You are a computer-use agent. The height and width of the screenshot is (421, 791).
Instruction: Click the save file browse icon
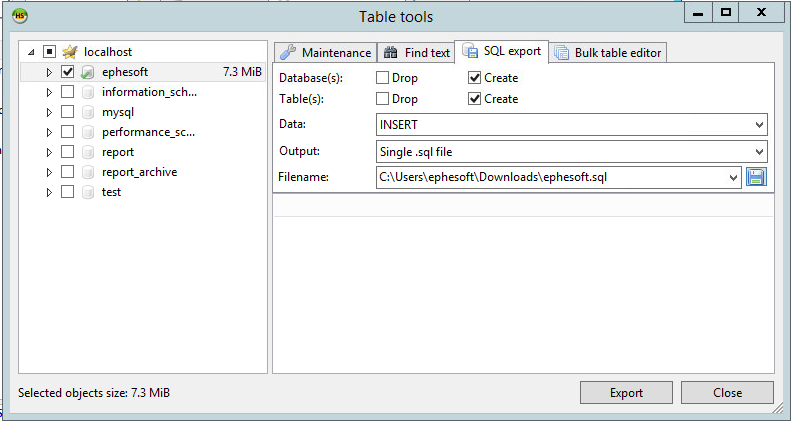click(756, 177)
